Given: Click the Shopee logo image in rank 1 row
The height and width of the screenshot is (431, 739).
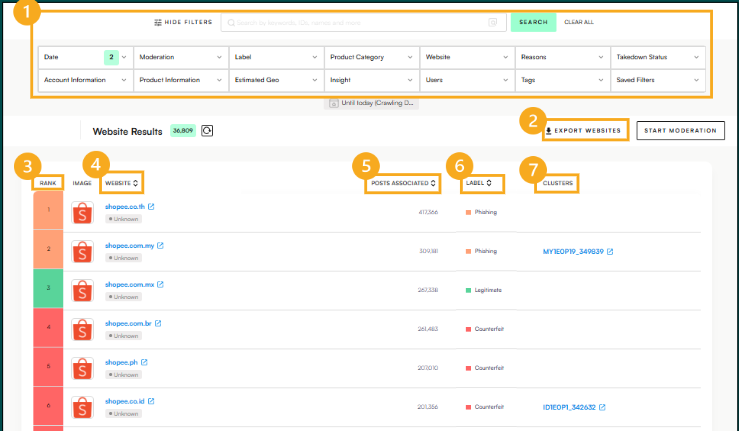Looking at the screenshot, I should pos(82,212).
